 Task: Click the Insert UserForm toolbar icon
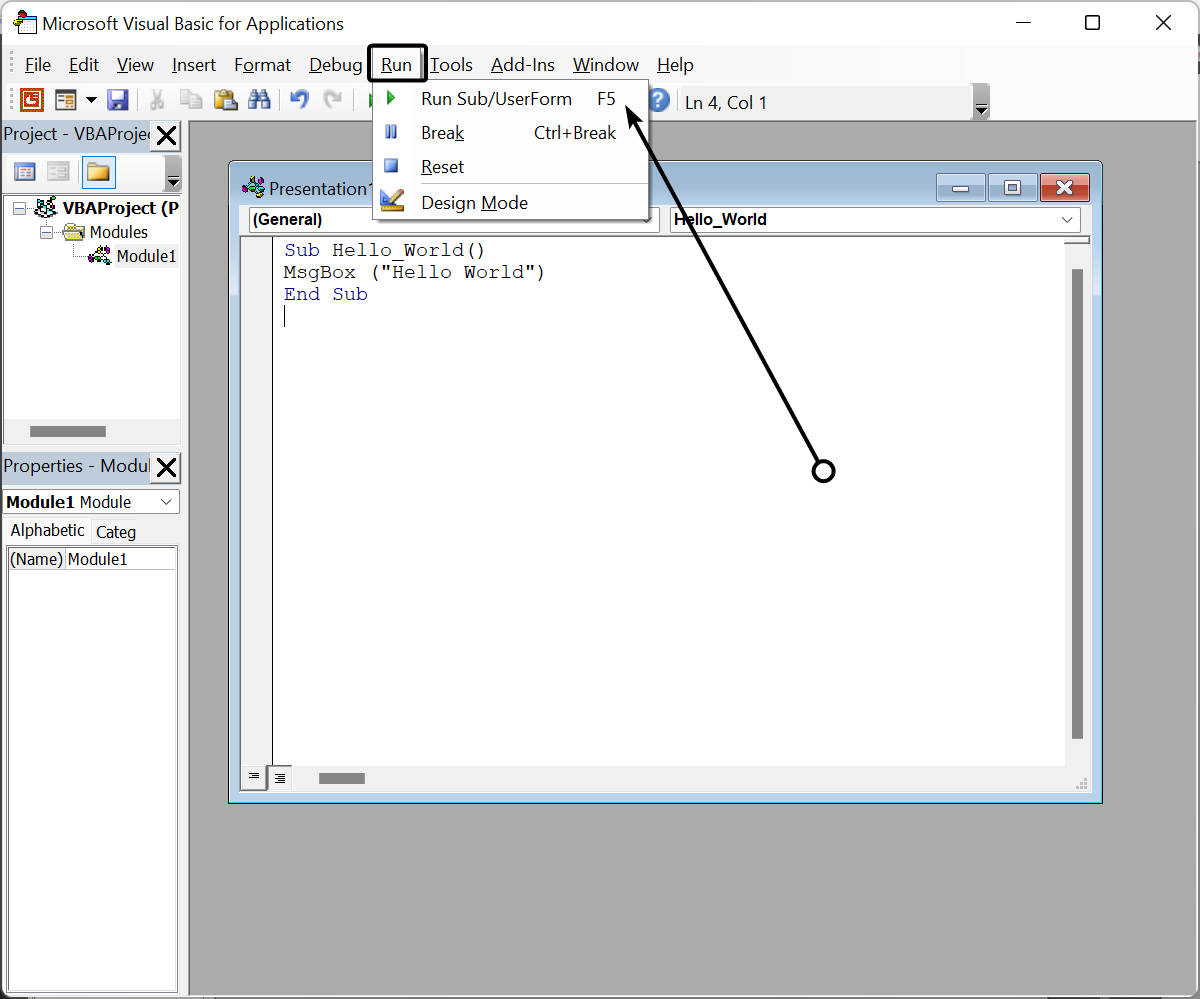tap(66, 100)
